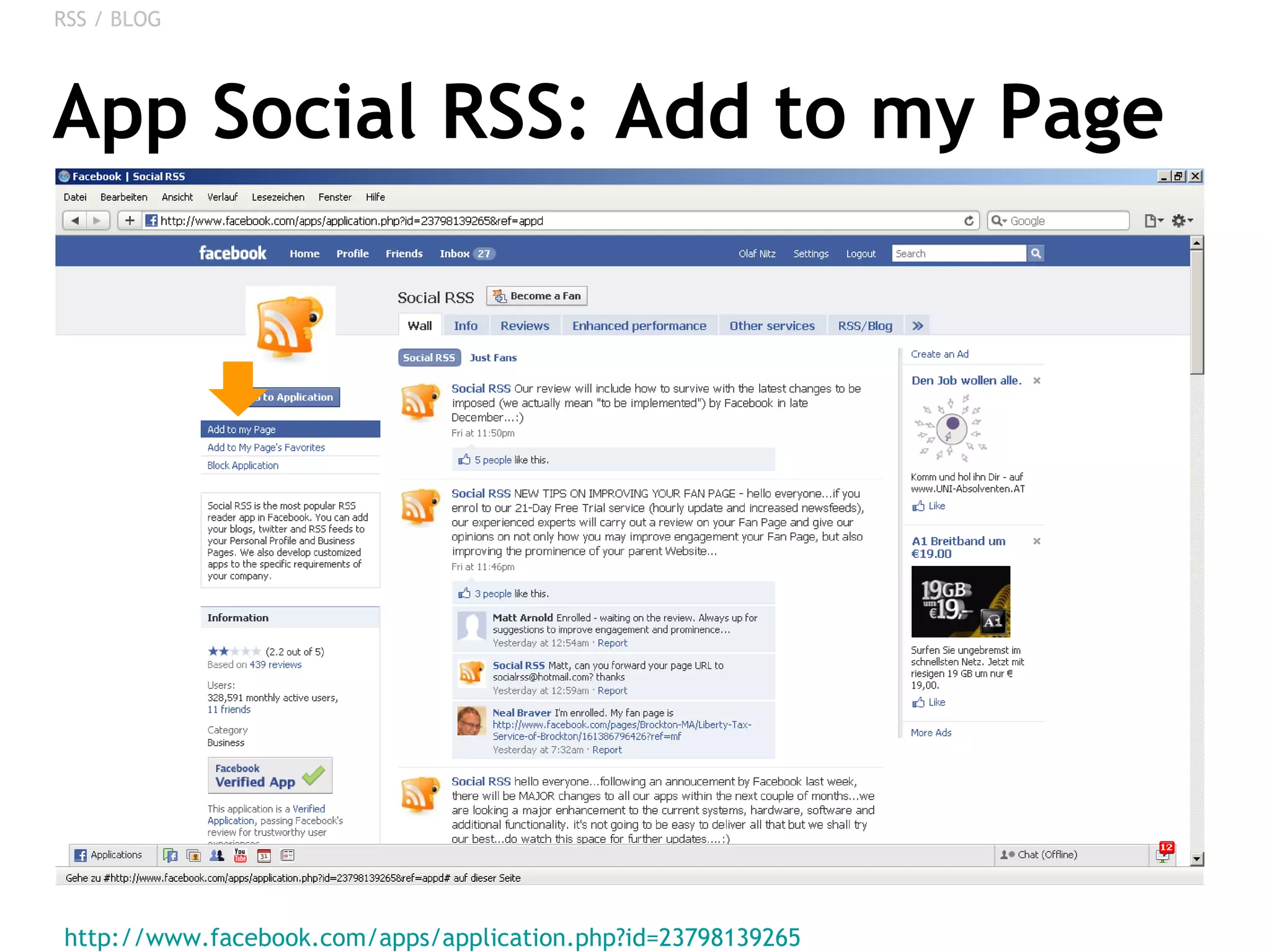Click Neal Braver's profile picture
Image resolution: width=1270 pixels, height=952 pixels.
472,721
